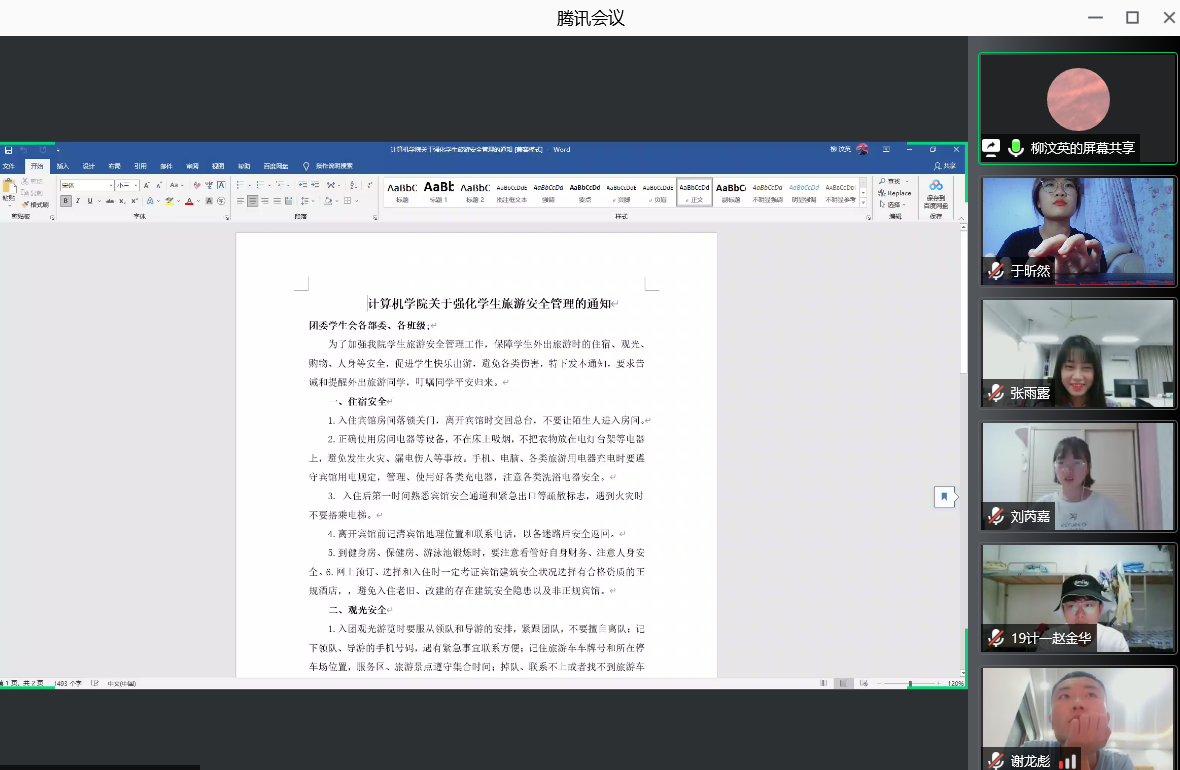The width and height of the screenshot is (1180, 770).
Task: Click the screen sharing icon on 柳汶英's tile
Action: point(991,147)
